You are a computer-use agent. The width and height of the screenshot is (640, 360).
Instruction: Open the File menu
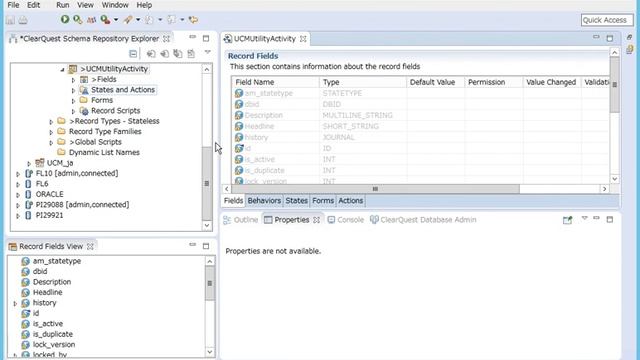(x=13, y=5)
